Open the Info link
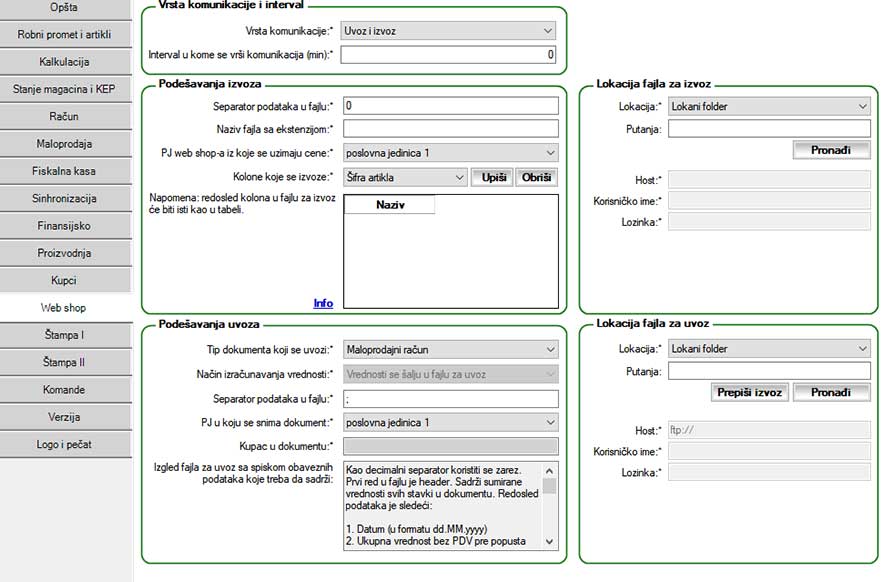 click(323, 303)
